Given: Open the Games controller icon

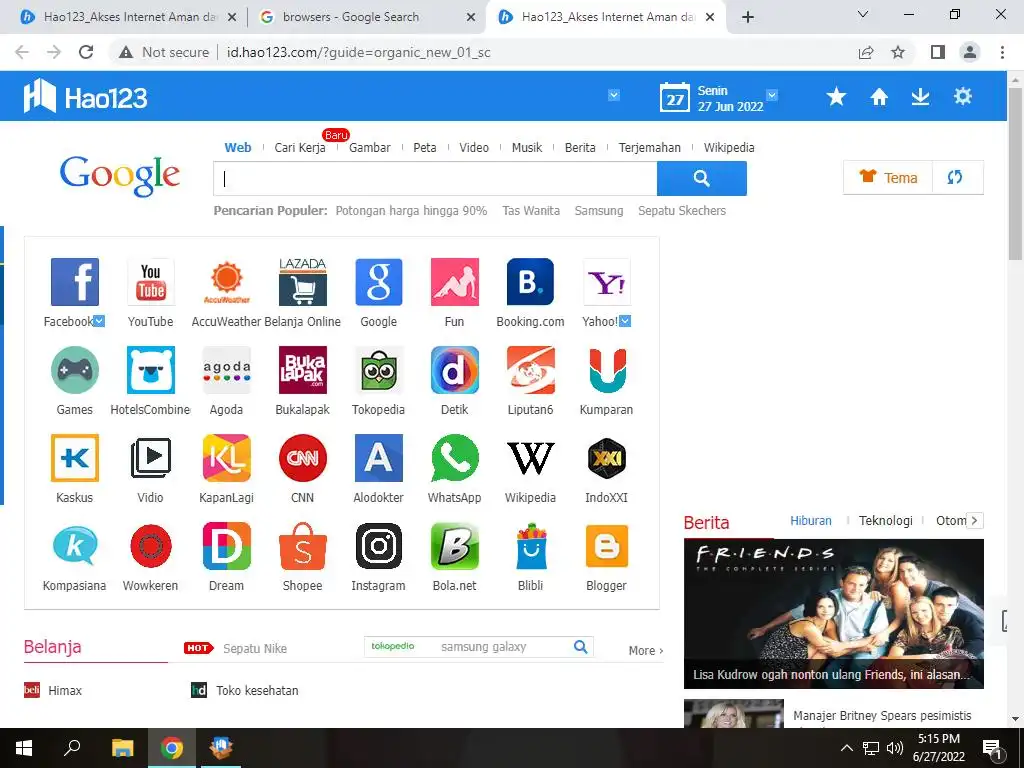Looking at the screenshot, I should tap(74, 370).
